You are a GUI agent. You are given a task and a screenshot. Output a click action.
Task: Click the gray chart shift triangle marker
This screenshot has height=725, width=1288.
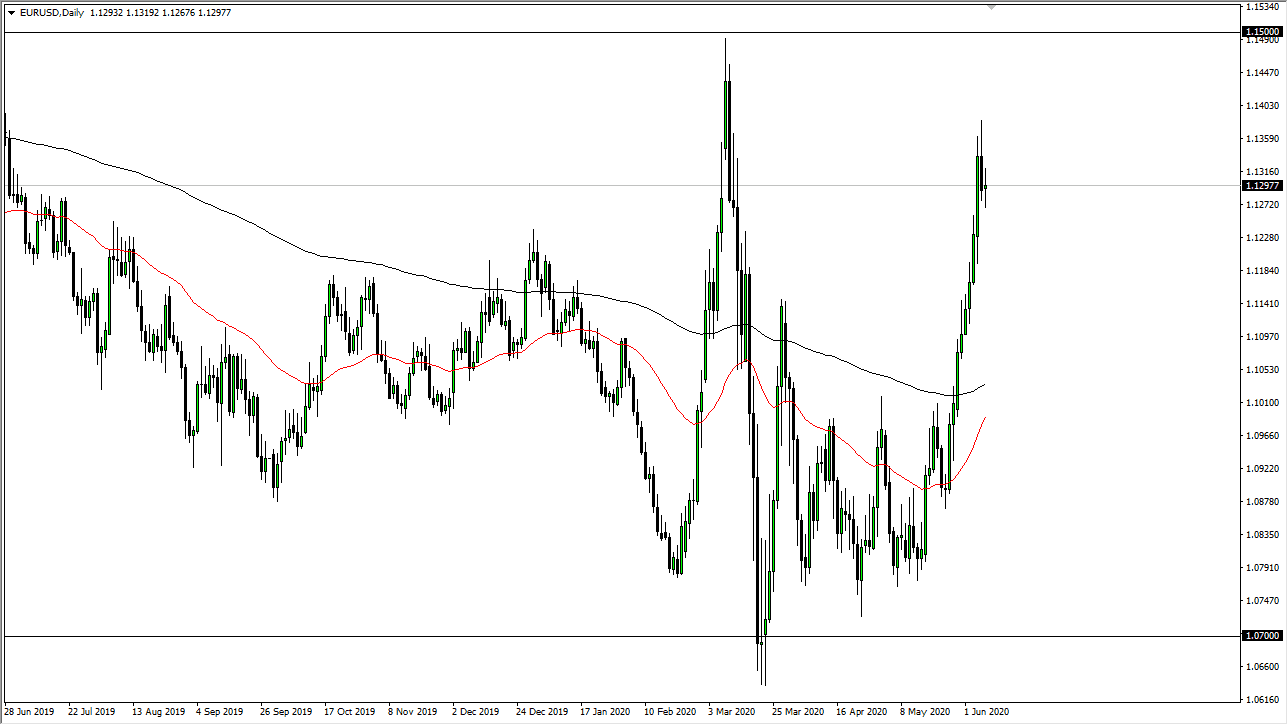991,7
